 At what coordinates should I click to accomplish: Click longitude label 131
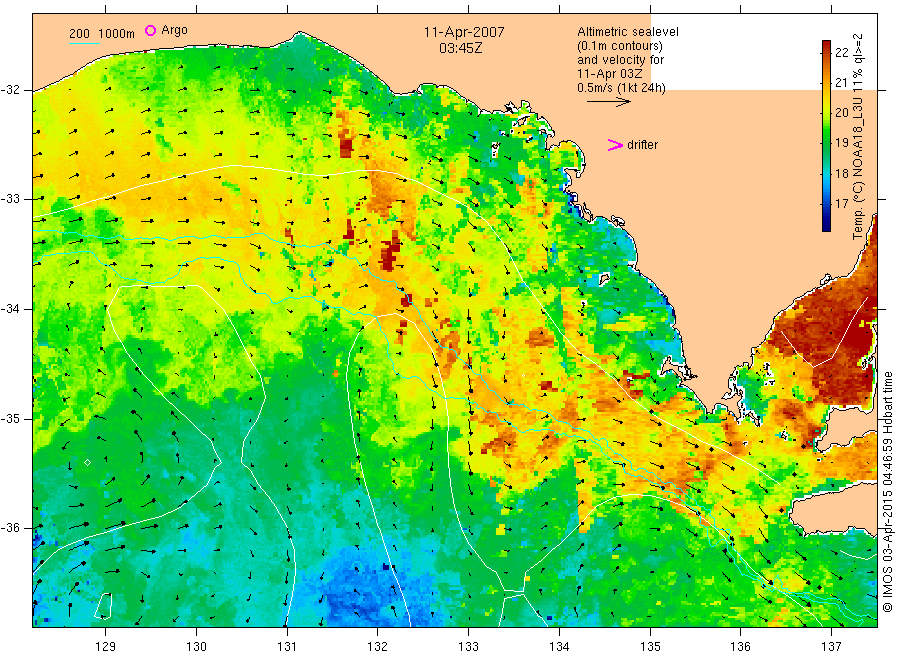click(x=287, y=647)
